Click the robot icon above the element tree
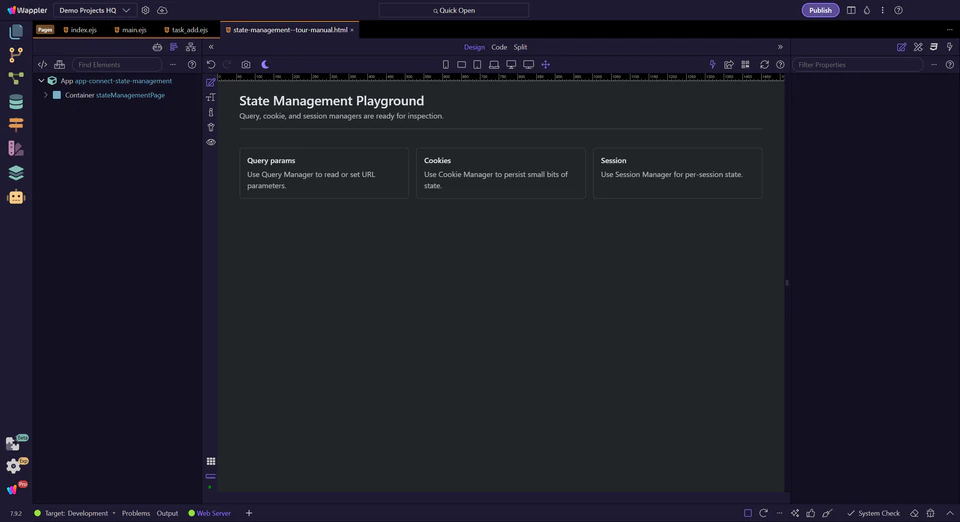 157,47
